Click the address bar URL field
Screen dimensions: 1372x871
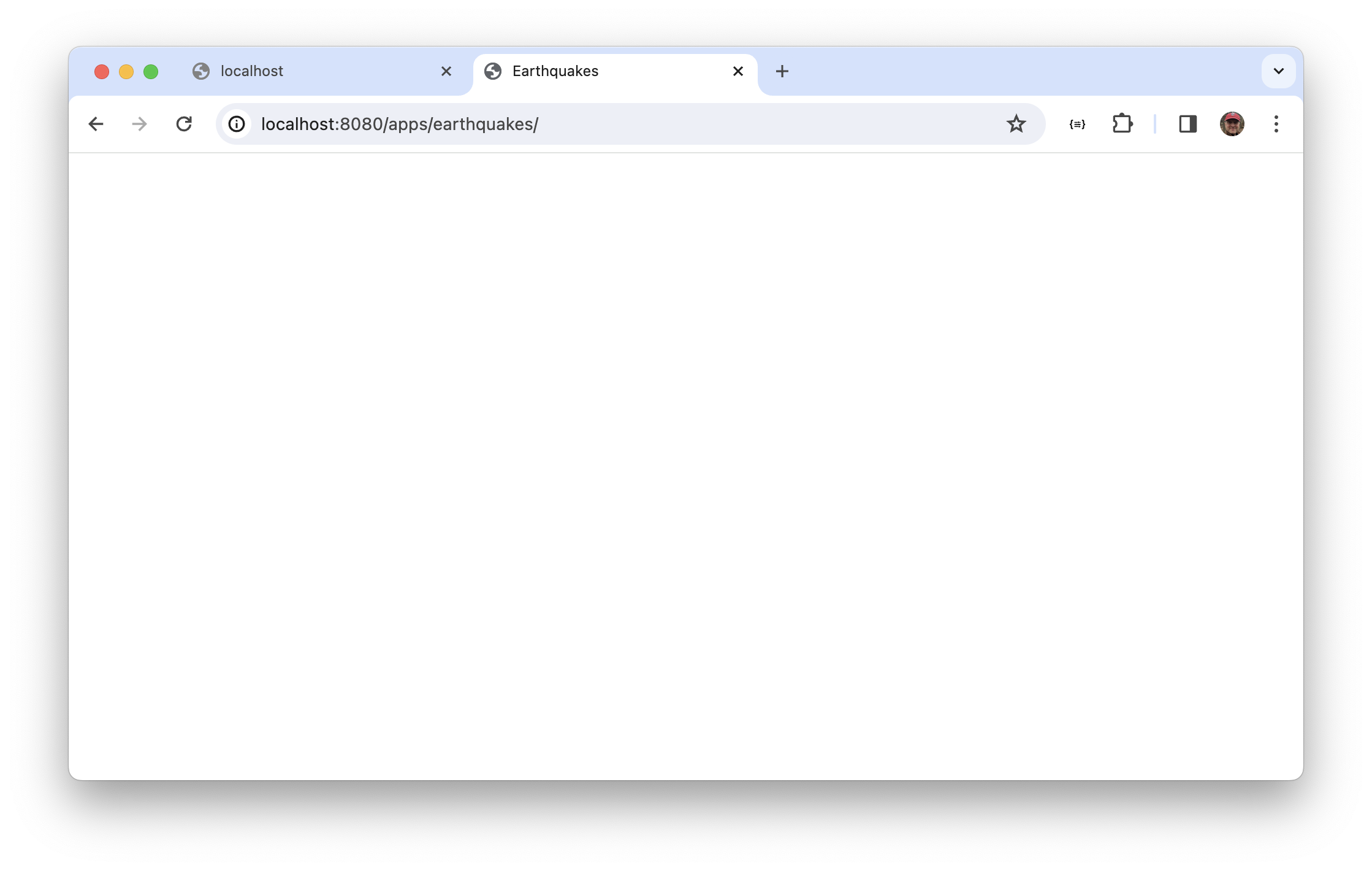(x=613, y=124)
